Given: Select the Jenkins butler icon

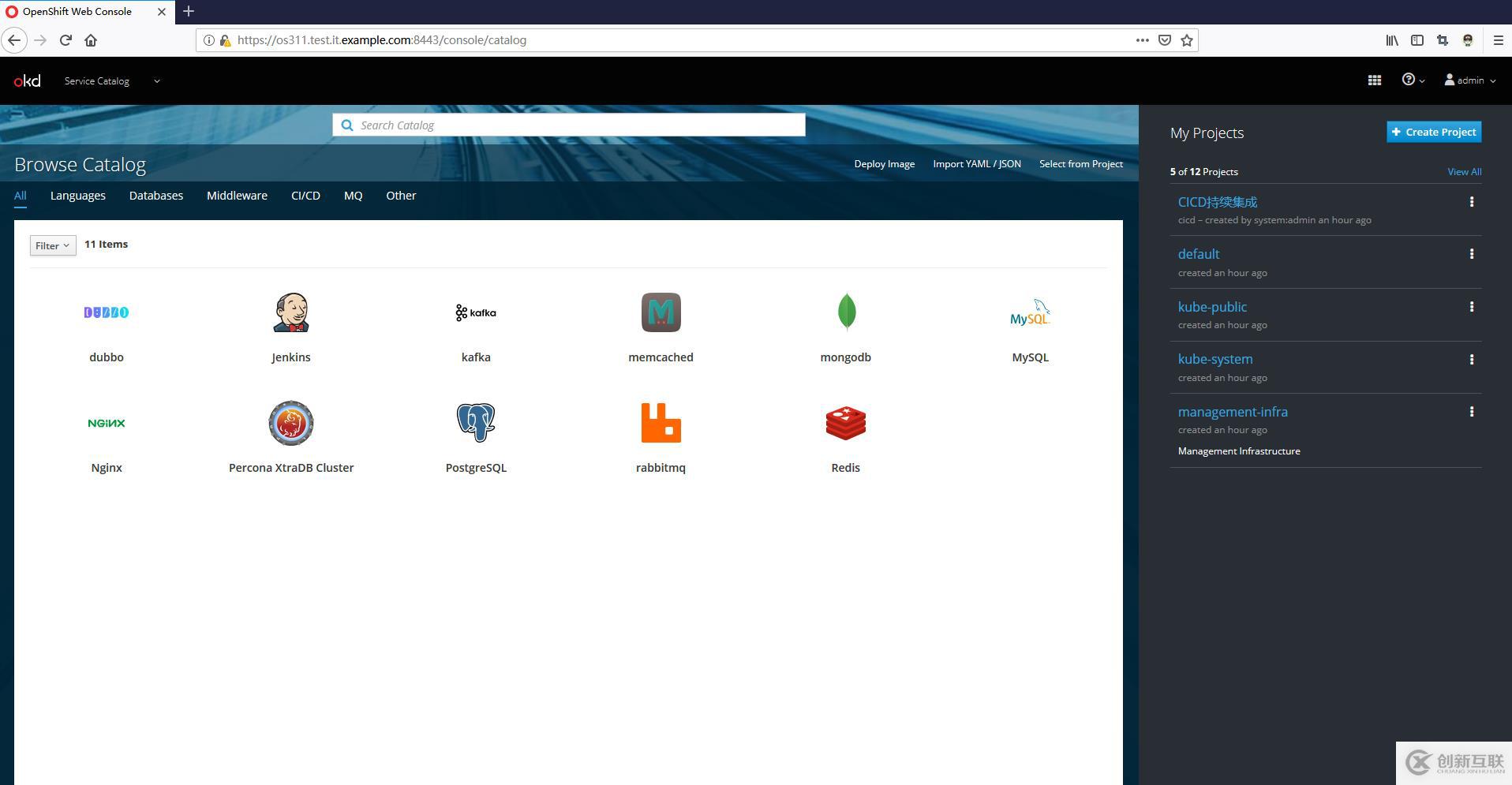Looking at the screenshot, I should (291, 312).
